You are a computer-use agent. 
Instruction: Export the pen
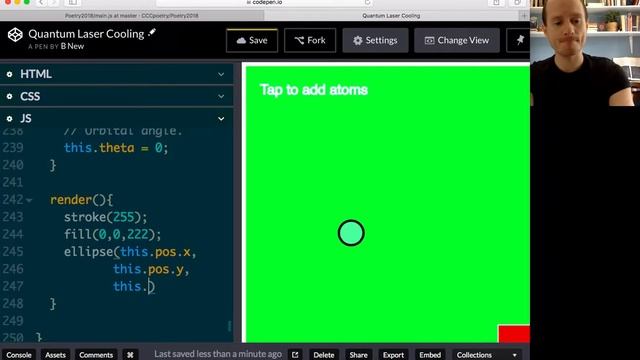[393, 355]
